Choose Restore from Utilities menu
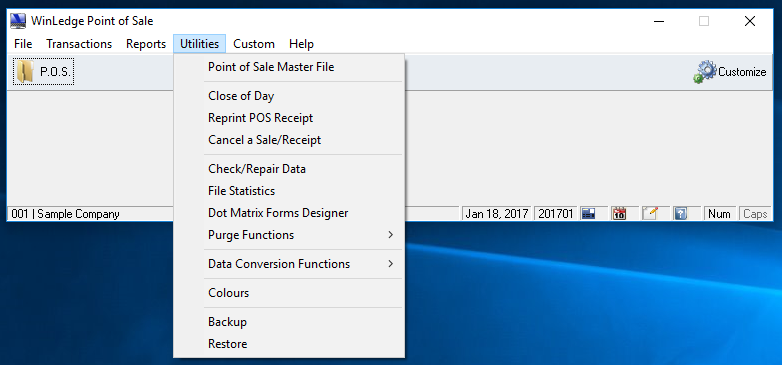The height and width of the screenshot is (365, 782). pos(289,344)
